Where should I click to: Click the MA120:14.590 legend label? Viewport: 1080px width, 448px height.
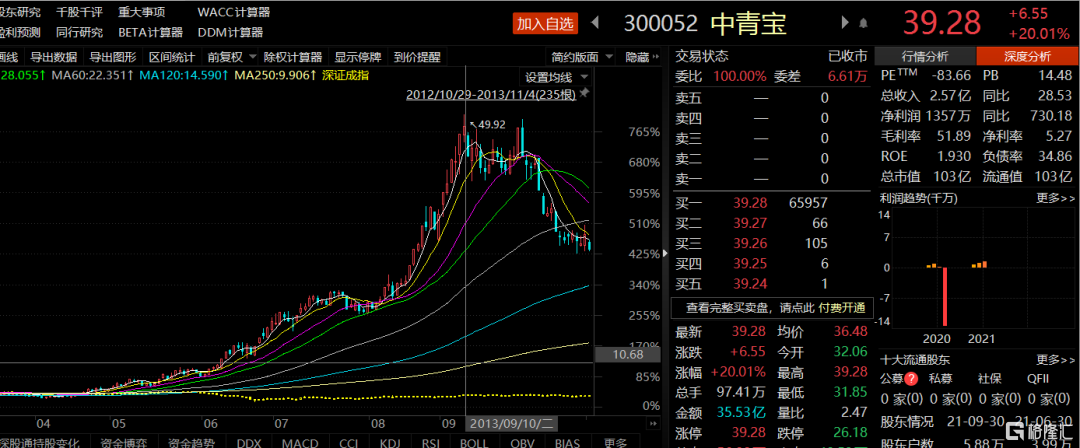pyautogui.click(x=183, y=75)
